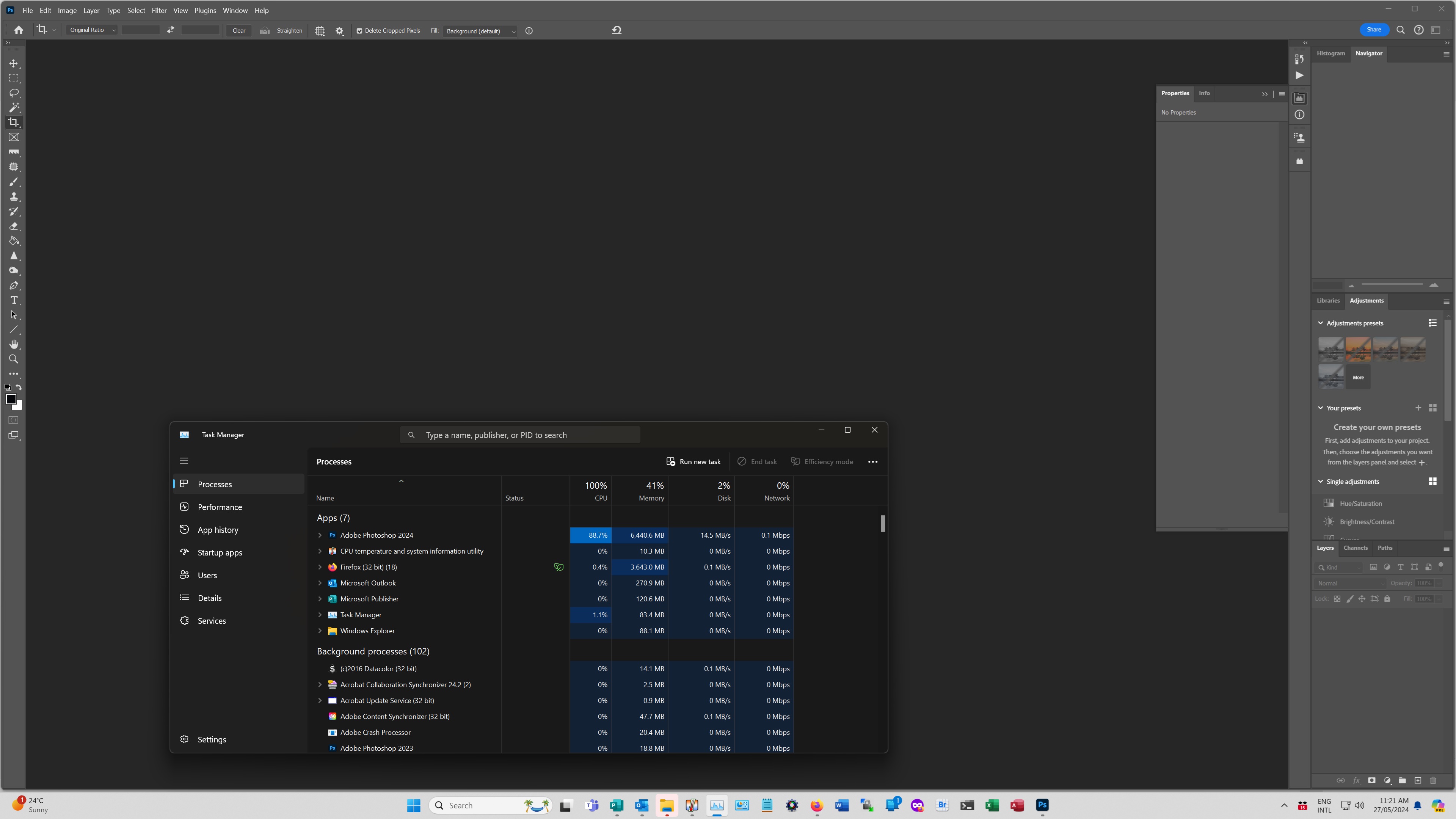This screenshot has width=1456, height=819.
Task: Select the Brush tool
Action: click(x=14, y=182)
